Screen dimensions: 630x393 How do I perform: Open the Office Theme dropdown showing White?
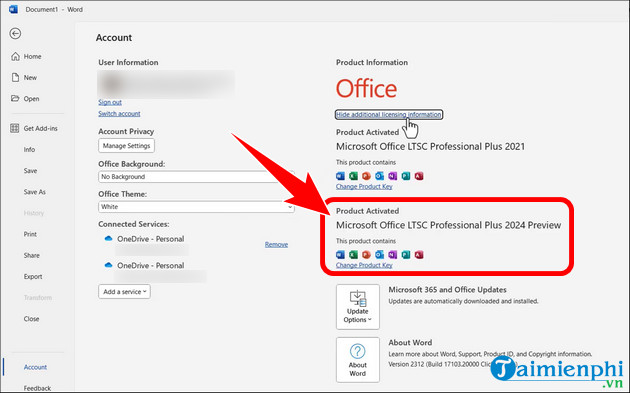point(196,207)
